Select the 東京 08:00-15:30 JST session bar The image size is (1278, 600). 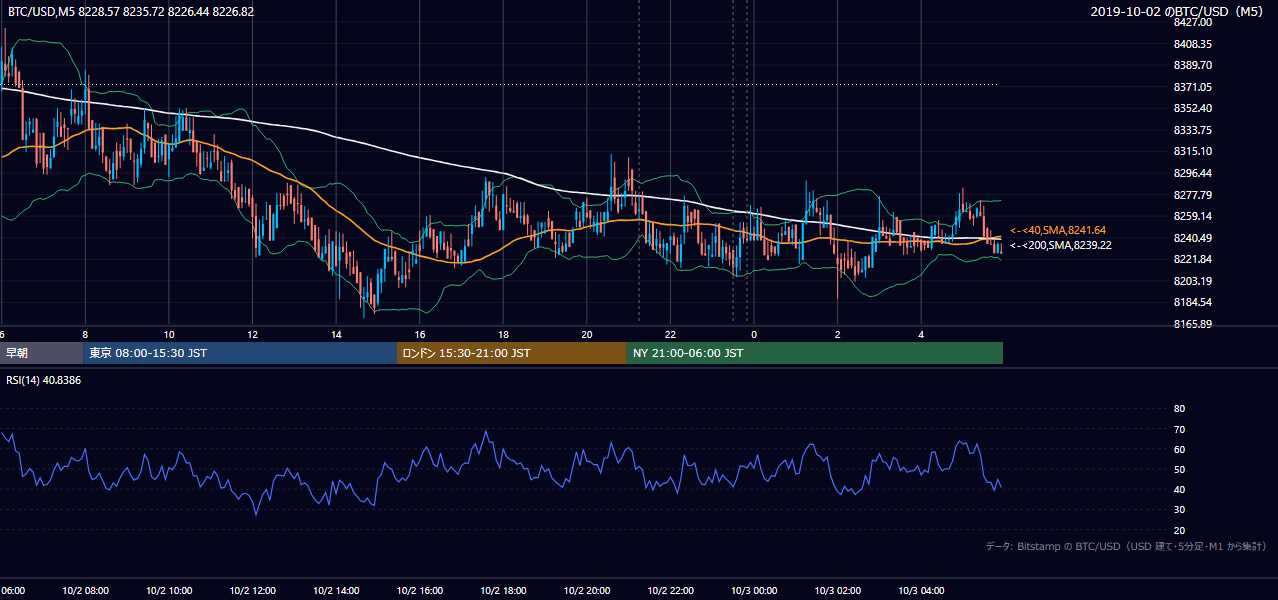(x=240, y=353)
